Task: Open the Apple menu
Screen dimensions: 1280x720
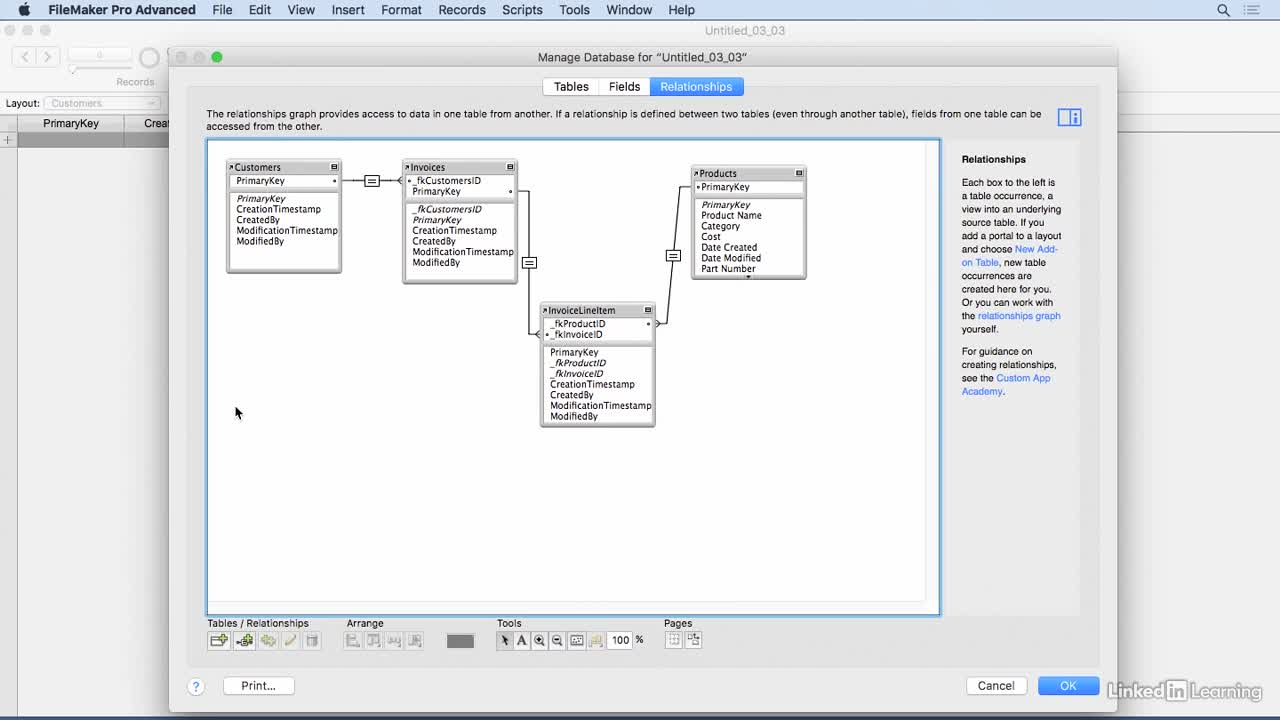Action: 24,10
